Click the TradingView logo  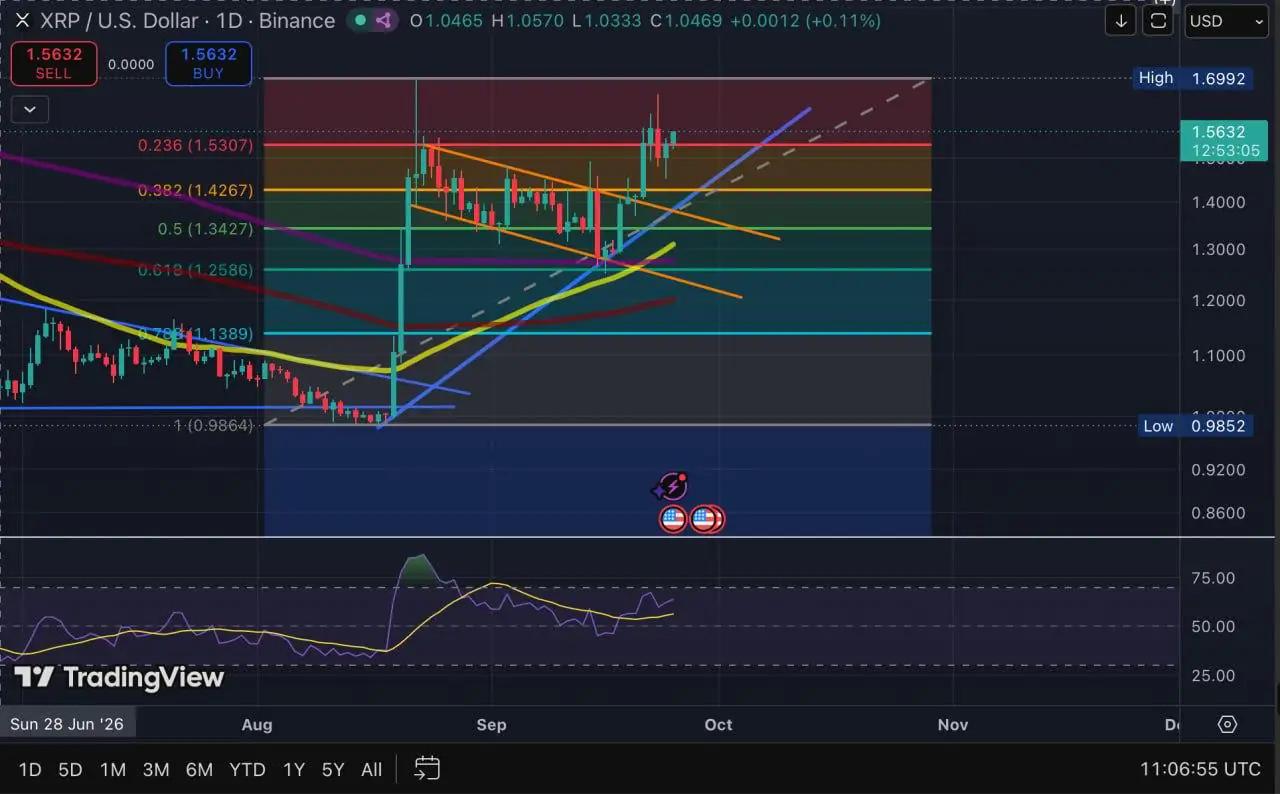point(120,677)
